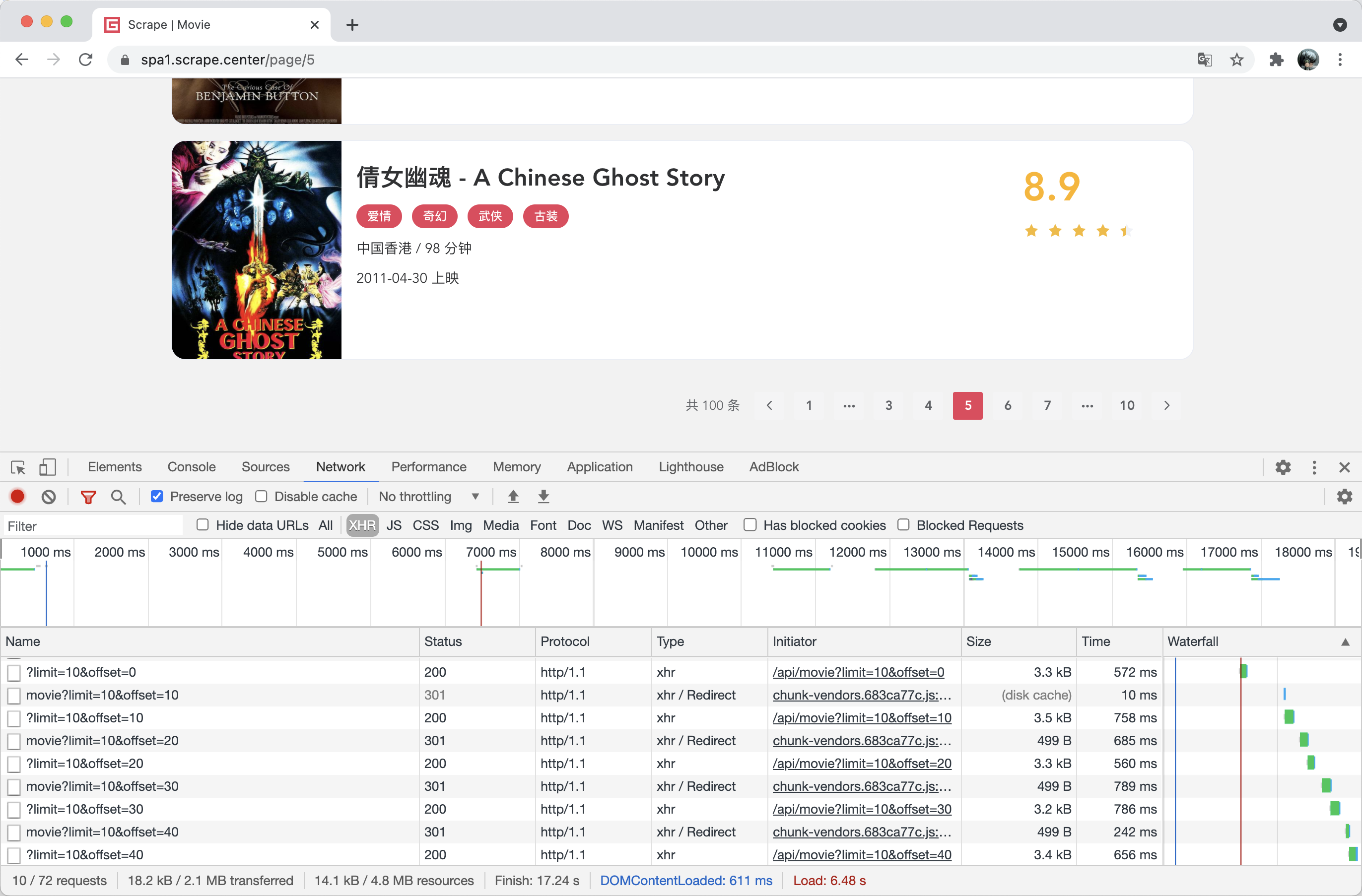1362x896 pixels.
Task: Open the Performance tab
Action: point(429,467)
